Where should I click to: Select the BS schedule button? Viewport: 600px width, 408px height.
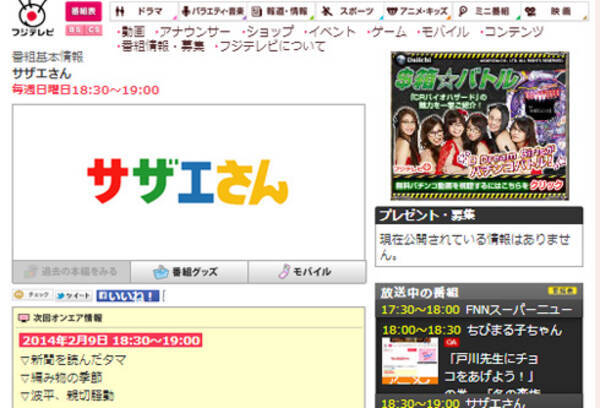(x=75, y=30)
